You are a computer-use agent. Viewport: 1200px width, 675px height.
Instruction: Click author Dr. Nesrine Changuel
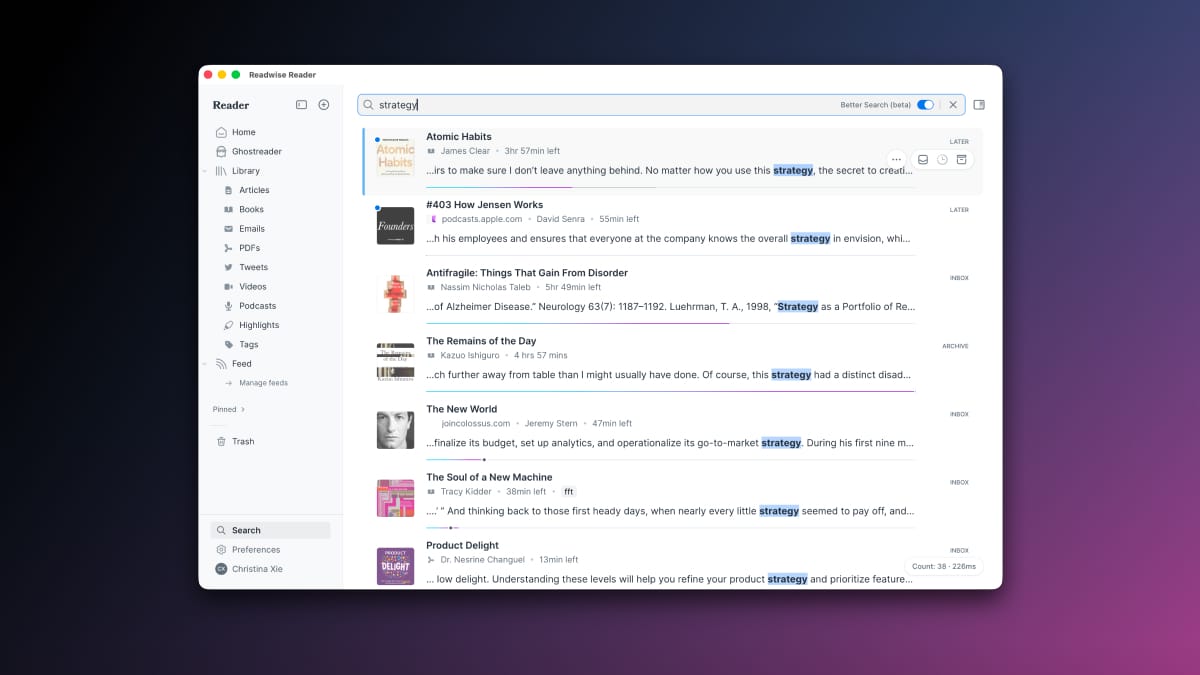click(x=484, y=559)
